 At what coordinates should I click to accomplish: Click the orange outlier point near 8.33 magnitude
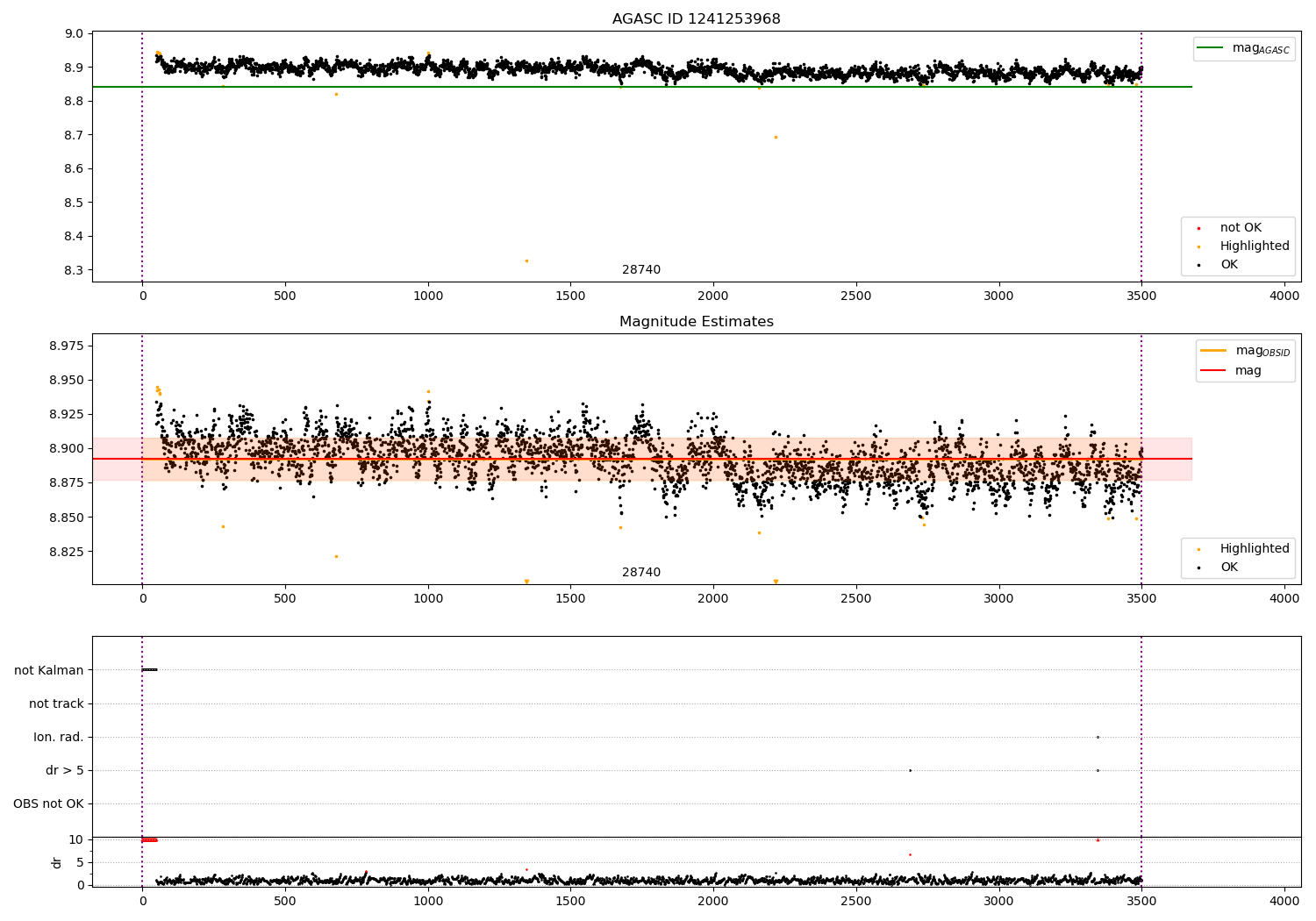[526, 261]
